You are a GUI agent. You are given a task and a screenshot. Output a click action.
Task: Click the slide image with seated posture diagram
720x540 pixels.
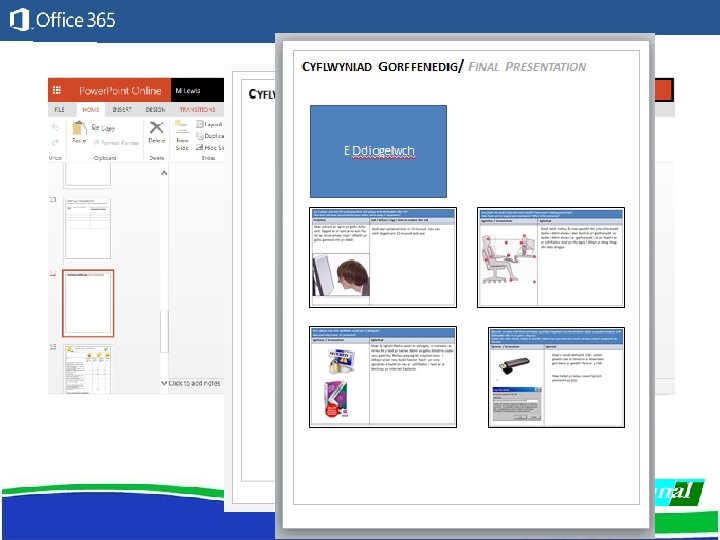(x=551, y=257)
